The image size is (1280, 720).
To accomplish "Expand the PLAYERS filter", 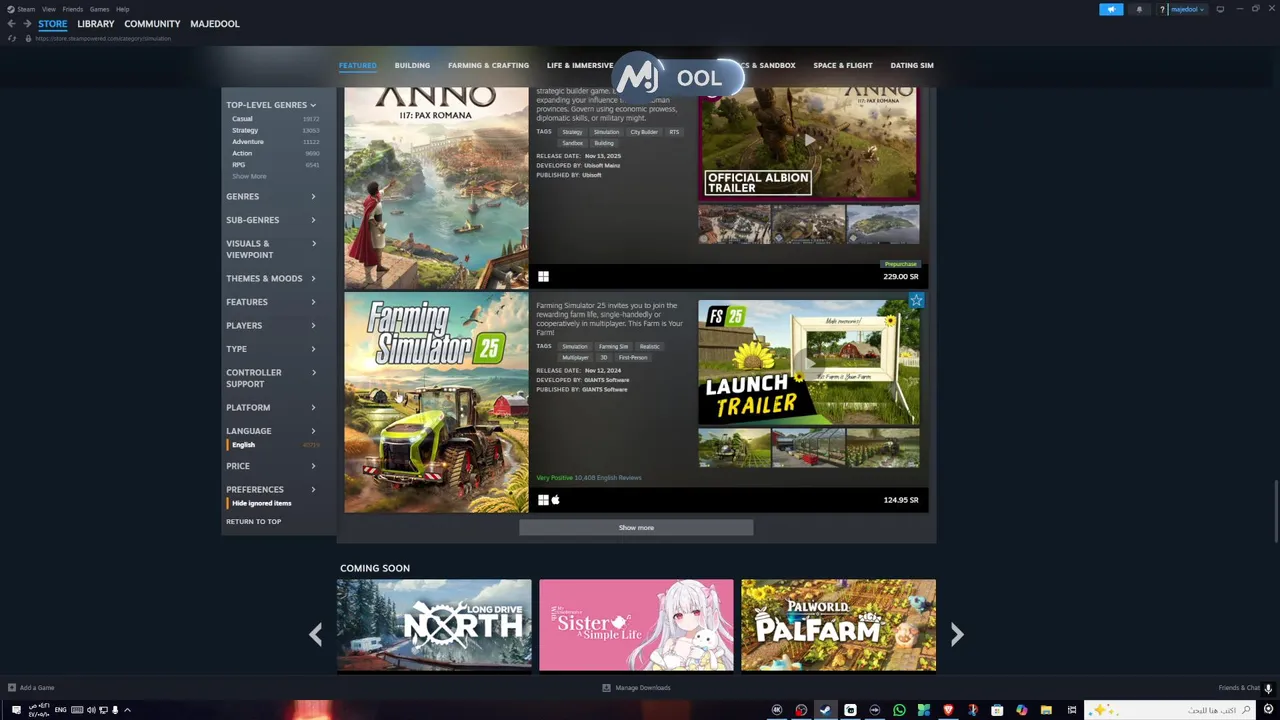I will tap(271, 326).
